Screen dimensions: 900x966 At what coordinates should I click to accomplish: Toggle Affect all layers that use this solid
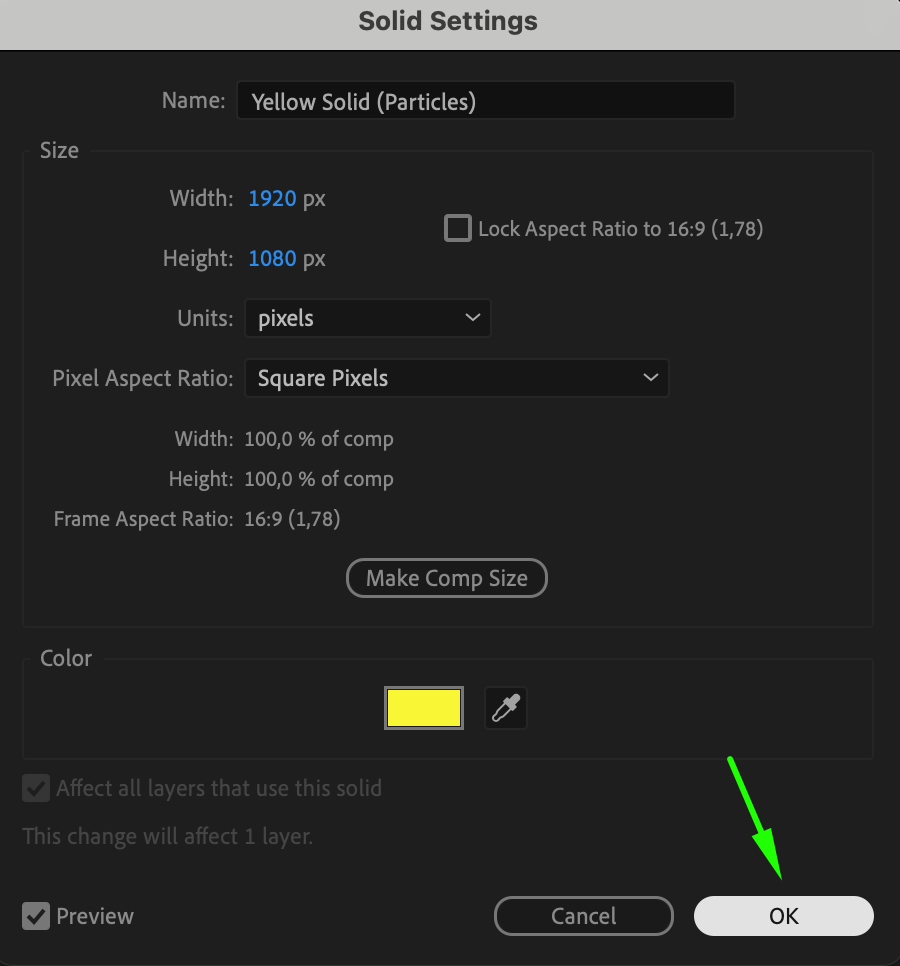click(37, 788)
